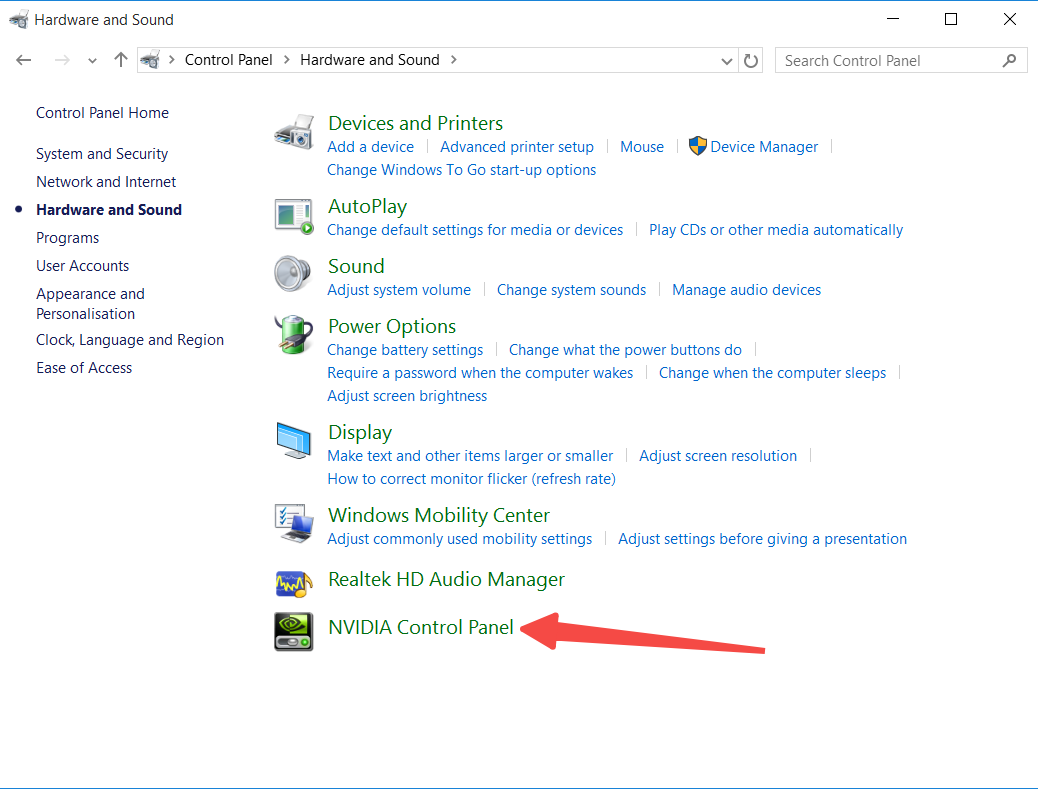Click the forward navigation arrow

click(62, 60)
